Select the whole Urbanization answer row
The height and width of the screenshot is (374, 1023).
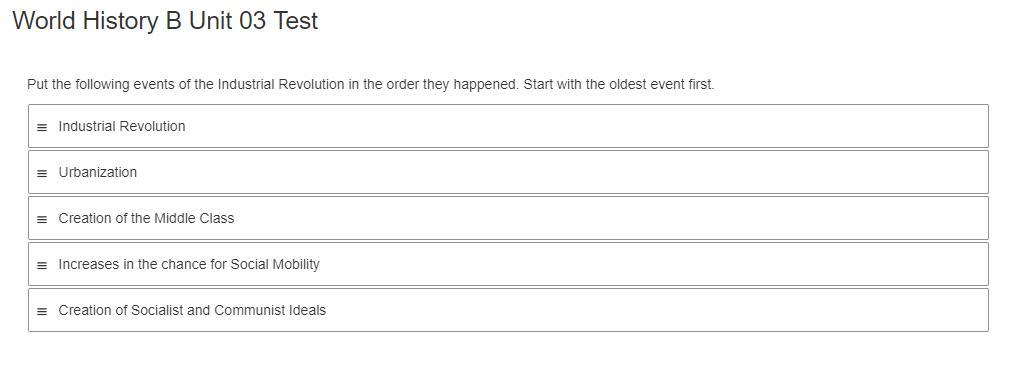[x=508, y=172]
